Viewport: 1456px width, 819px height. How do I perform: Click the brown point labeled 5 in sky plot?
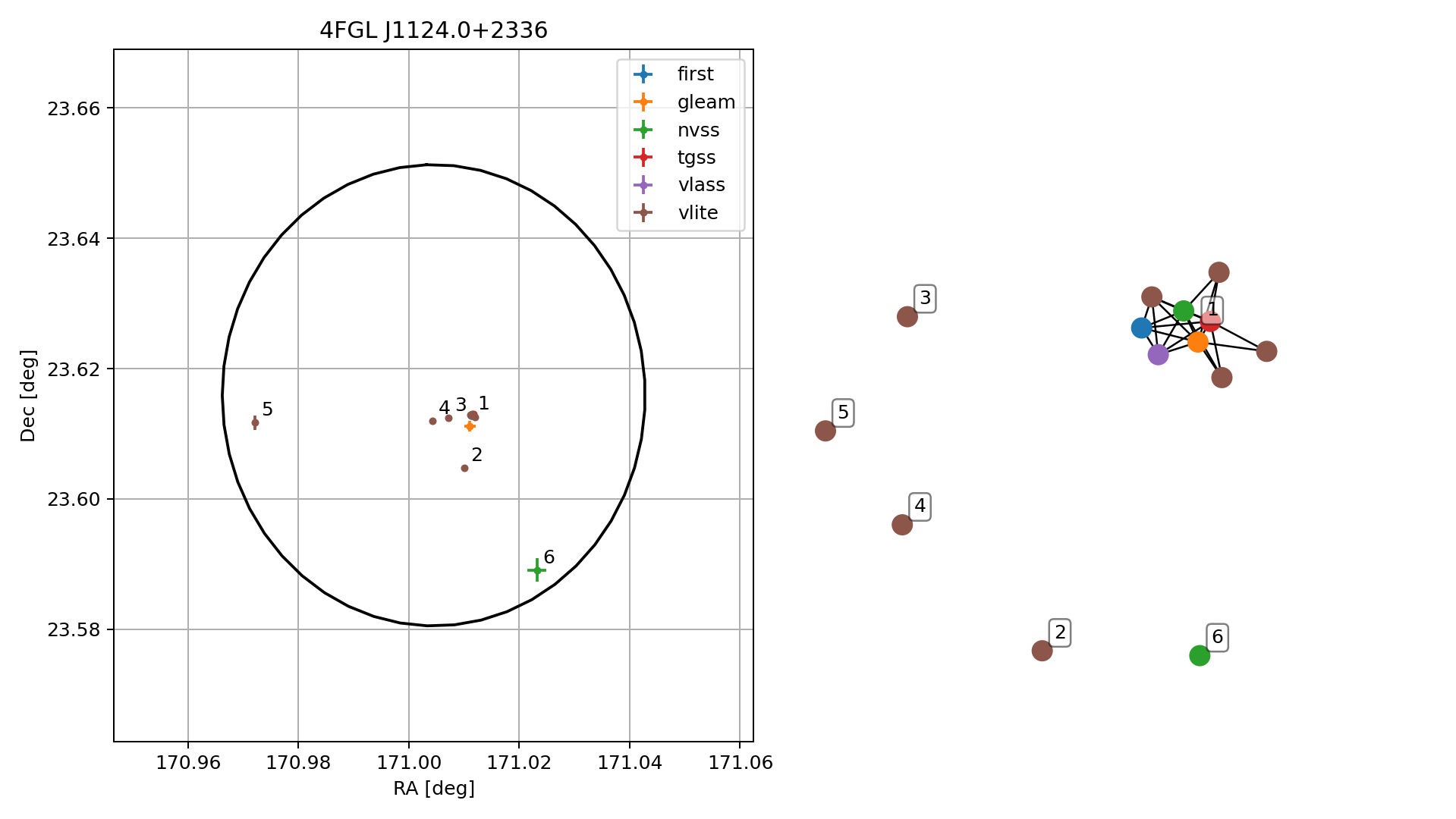click(x=255, y=423)
